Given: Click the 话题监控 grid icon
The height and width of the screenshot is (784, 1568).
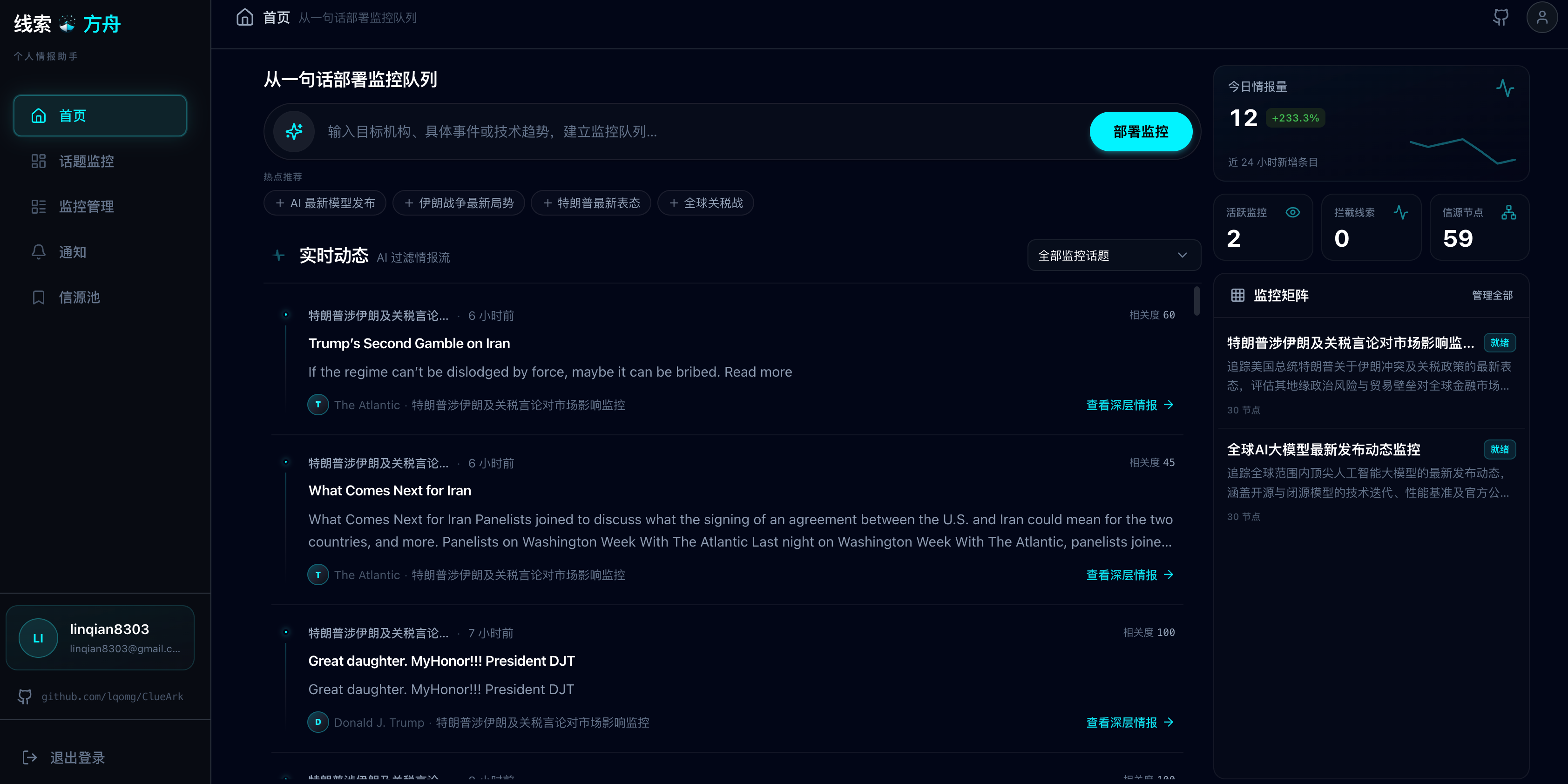Looking at the screenshot, I should pos(38,161).
